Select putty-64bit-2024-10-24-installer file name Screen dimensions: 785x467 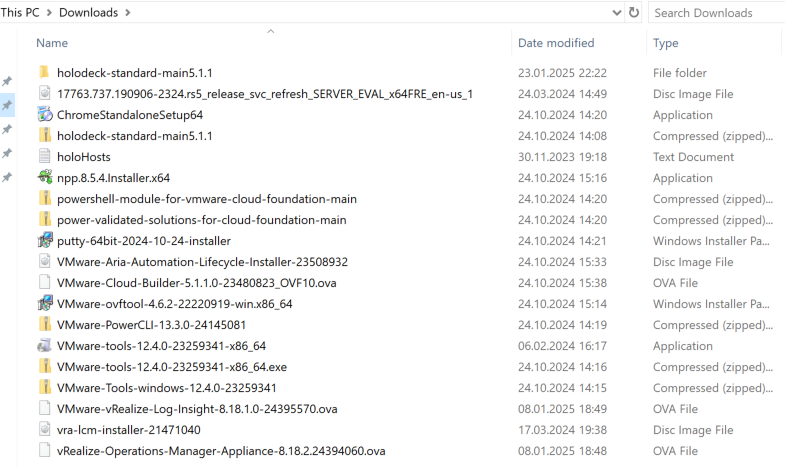pos(144,241)
